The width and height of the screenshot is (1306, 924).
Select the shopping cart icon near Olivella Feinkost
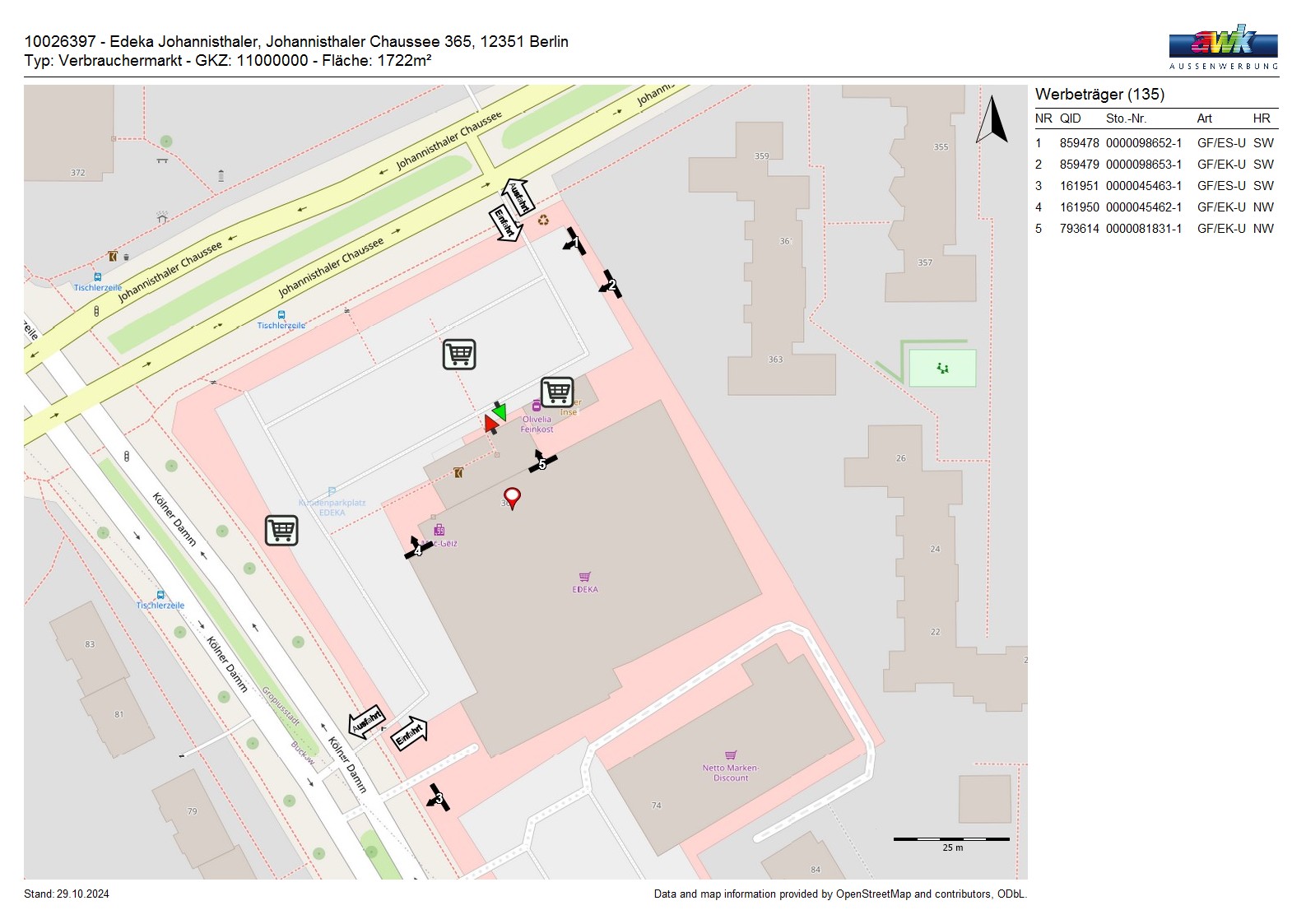(557, 392)
